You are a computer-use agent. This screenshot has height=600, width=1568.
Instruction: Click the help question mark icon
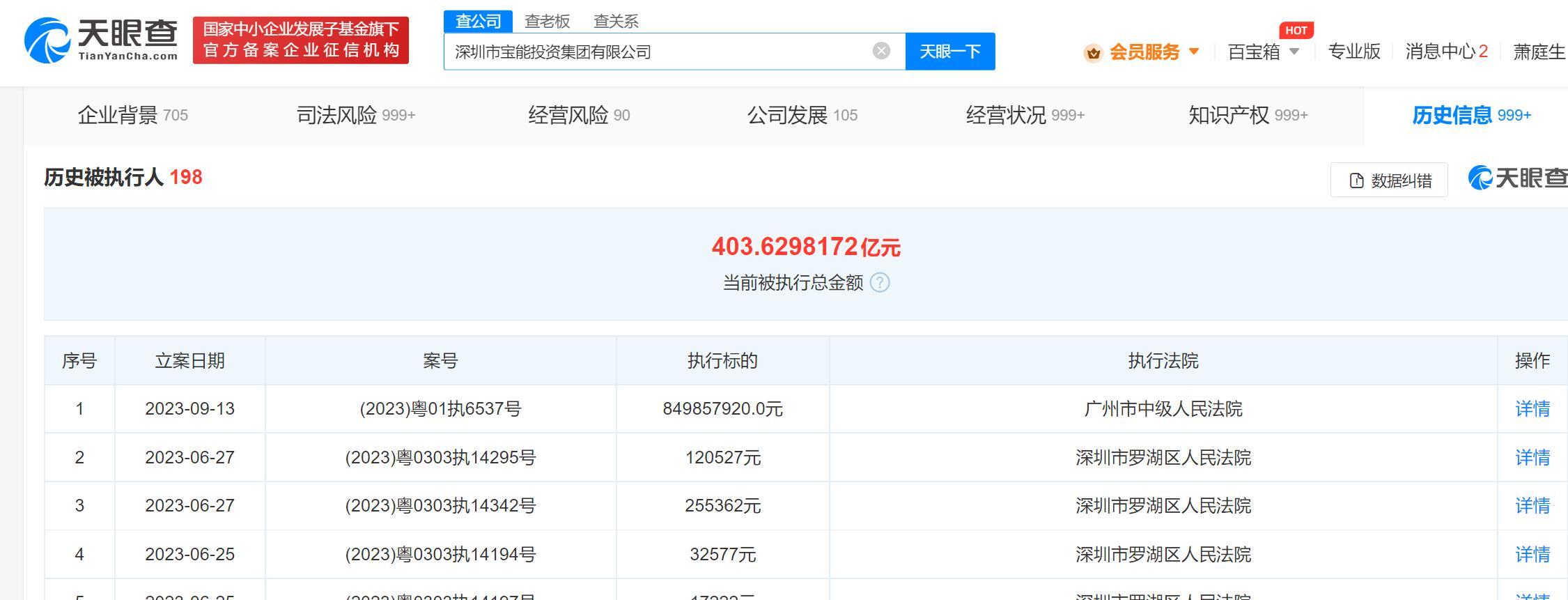click(x=880, y=282)
